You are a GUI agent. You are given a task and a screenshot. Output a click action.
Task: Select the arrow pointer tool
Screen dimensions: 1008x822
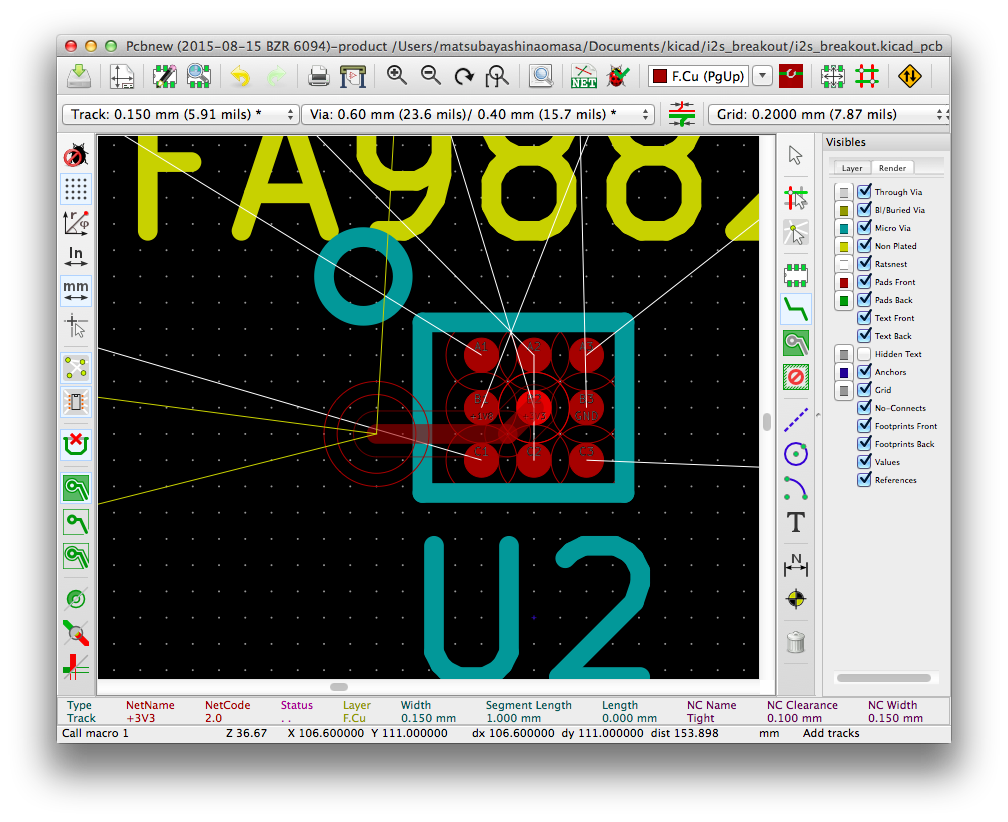click(x=796, y=156)
